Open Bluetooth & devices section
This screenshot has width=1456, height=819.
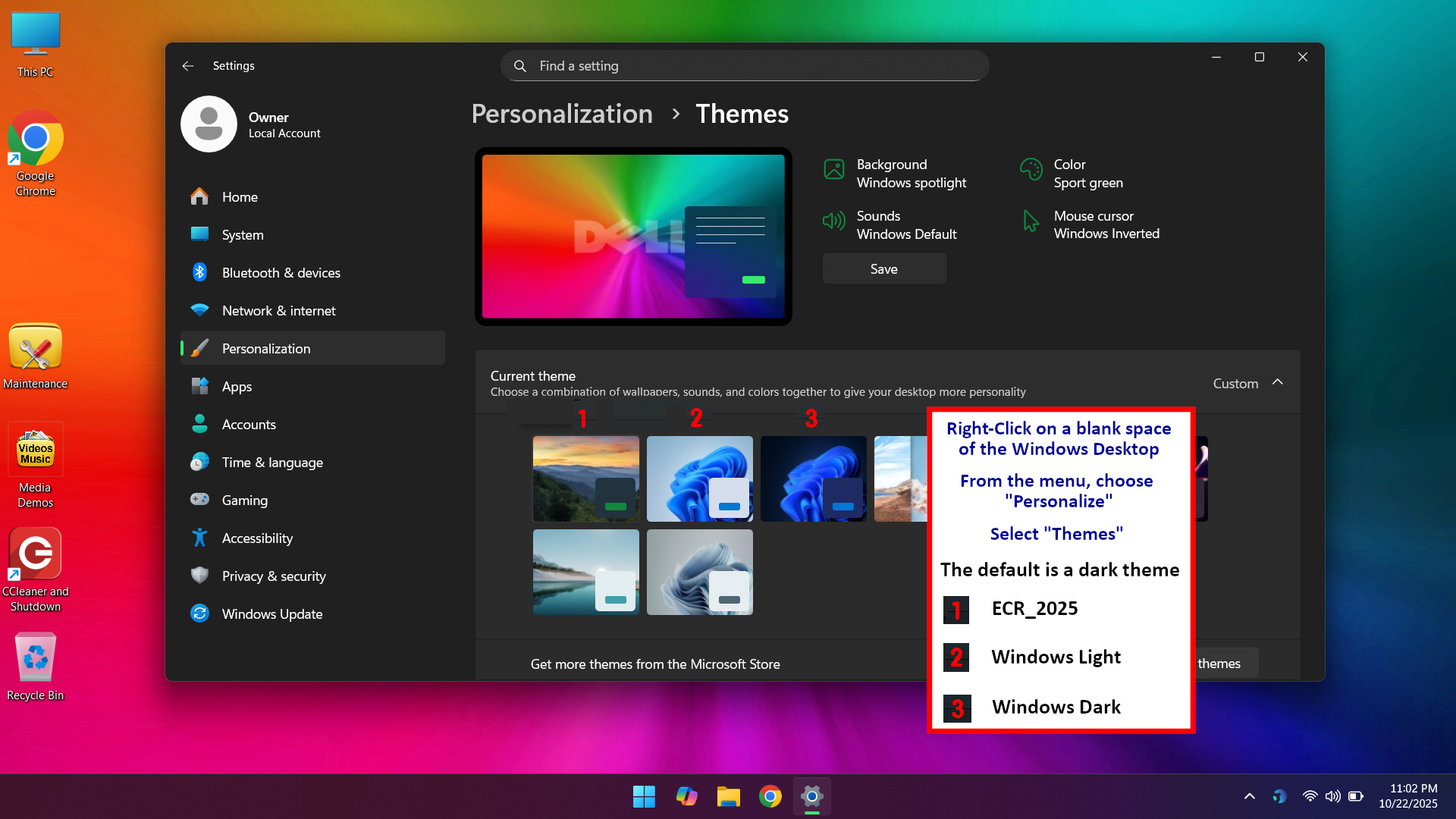(x=281, y=273)
